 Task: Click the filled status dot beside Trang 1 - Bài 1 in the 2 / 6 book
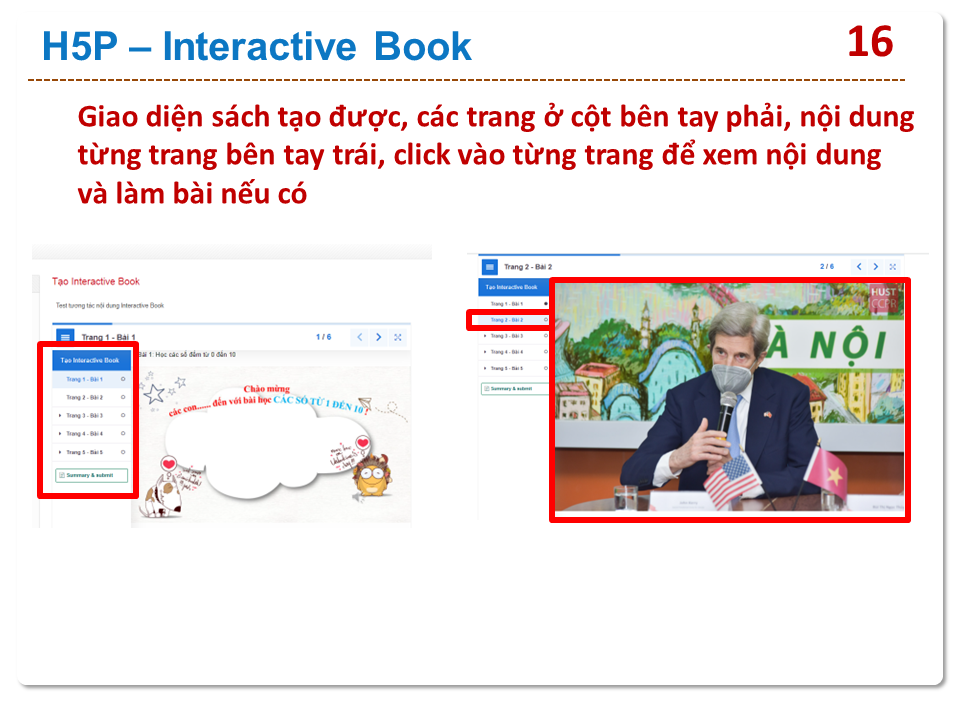[545, 303]
